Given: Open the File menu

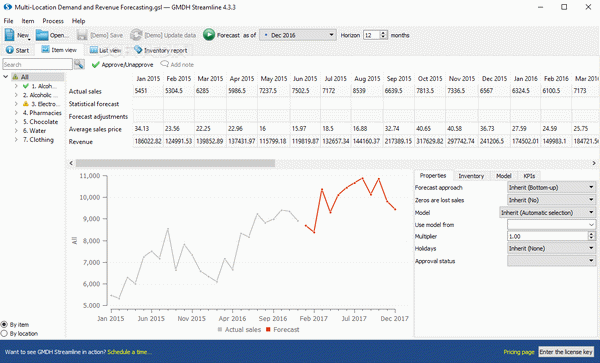Looking at the screenshot, I should pos(8,21).
